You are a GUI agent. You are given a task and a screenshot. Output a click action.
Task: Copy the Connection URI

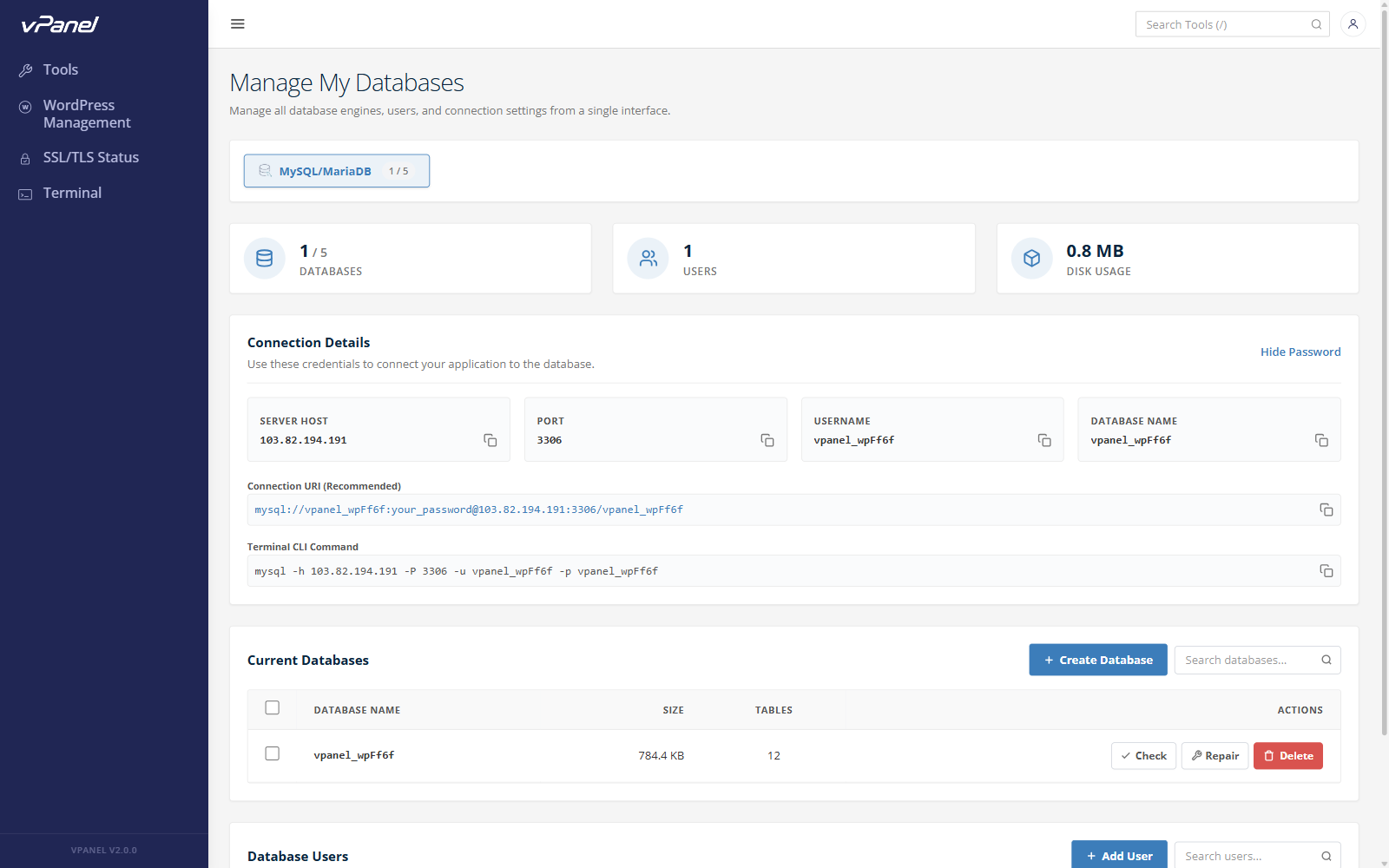coord(1326,510)
